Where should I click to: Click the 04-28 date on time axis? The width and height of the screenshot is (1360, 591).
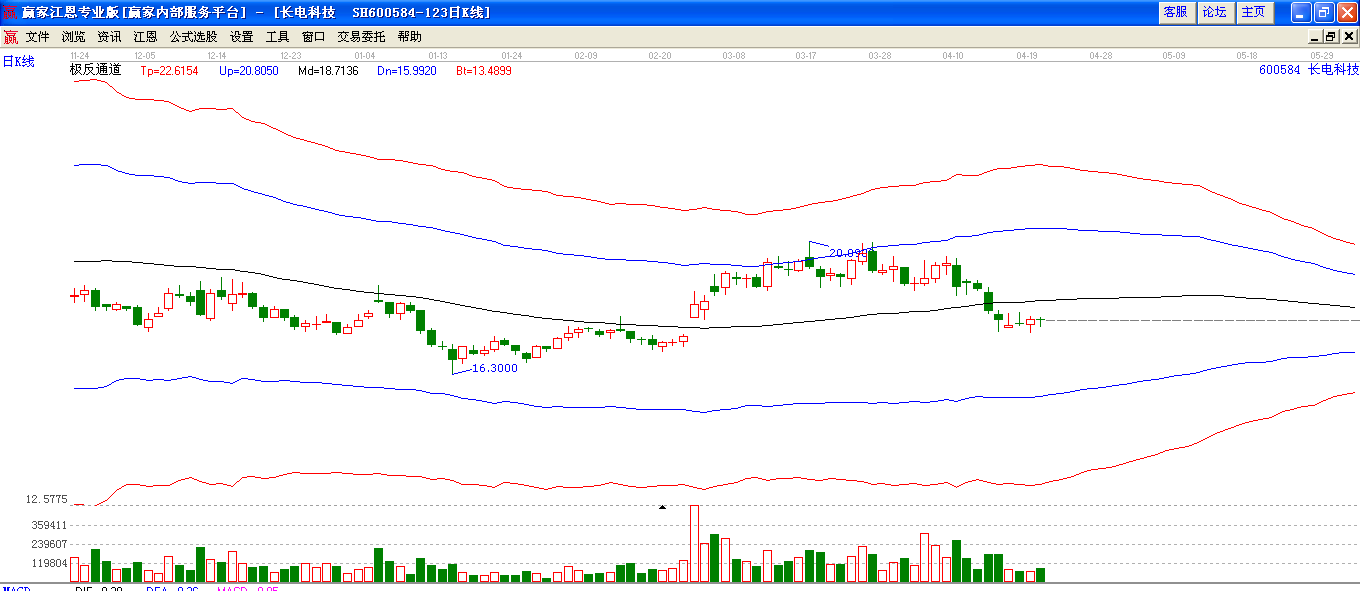[x=1101, y=55]
